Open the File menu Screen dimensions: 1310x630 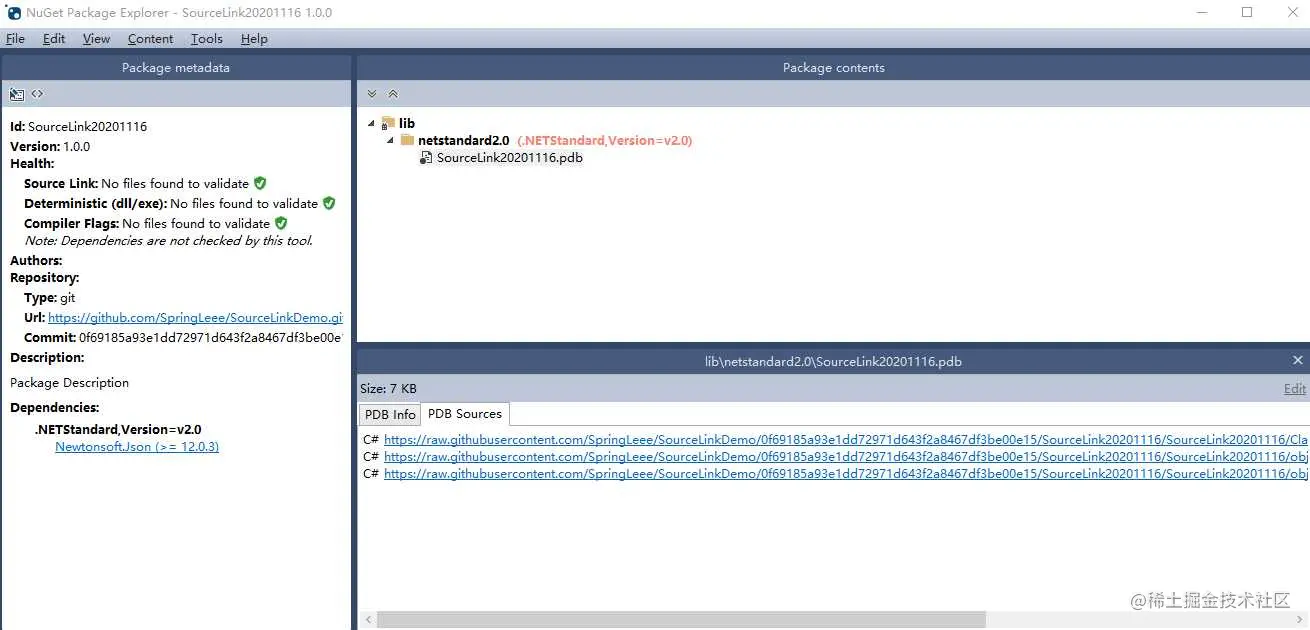(x=15, y=38)
